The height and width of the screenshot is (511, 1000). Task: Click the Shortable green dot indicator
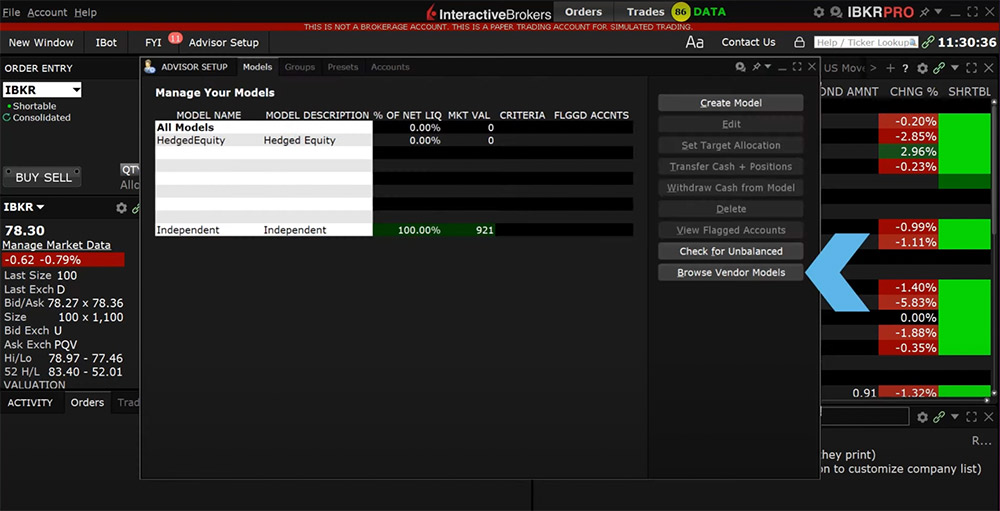pos(8,106)
